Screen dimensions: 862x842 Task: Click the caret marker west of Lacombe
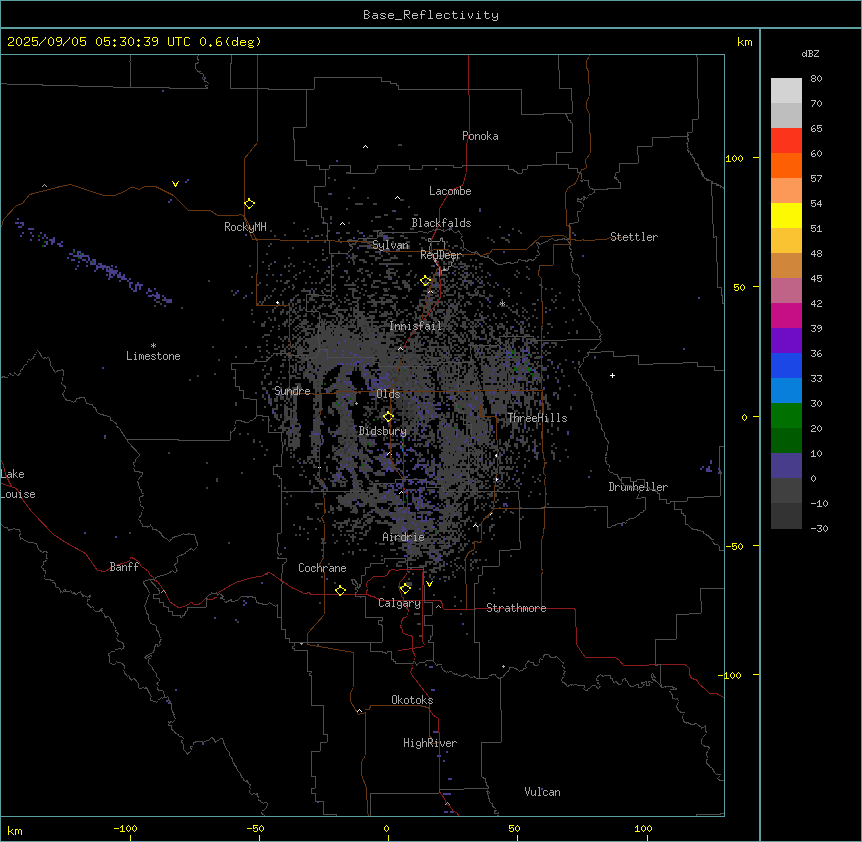(397, 198)
